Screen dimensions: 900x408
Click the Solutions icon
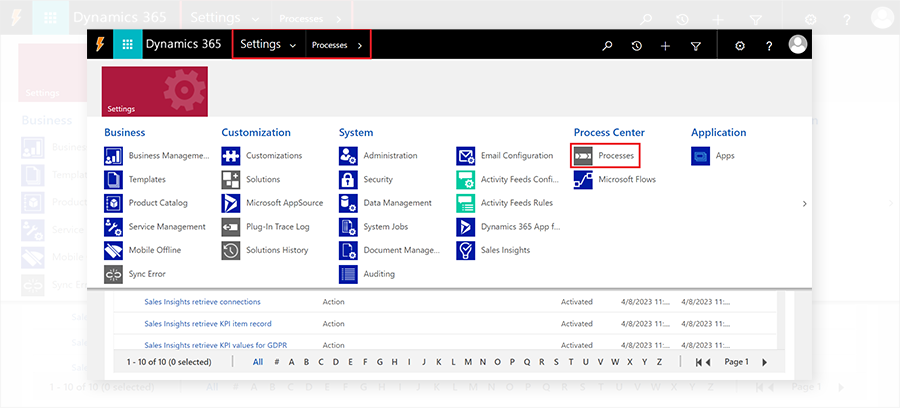click(231, 180)
